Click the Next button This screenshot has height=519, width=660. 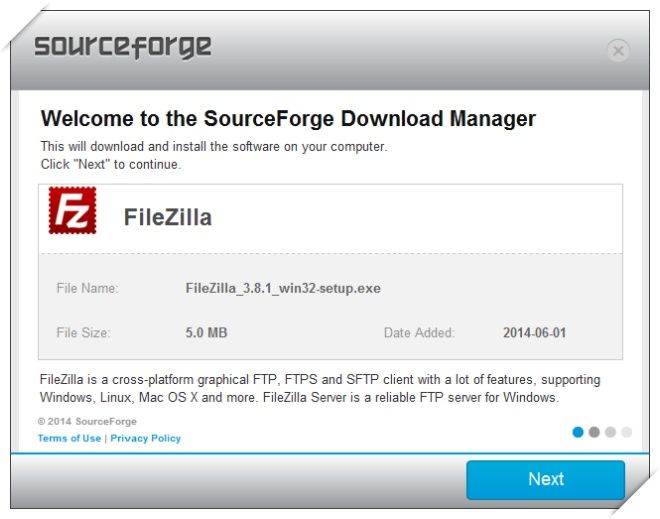click(x=545, y=480)
